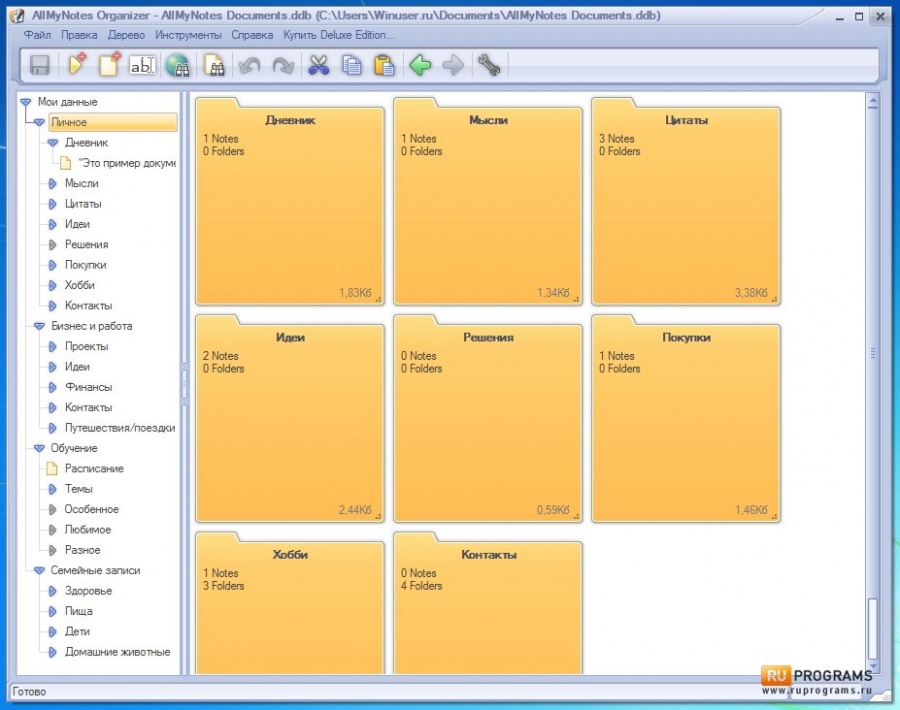Select Особенное in the tree
This screenshot has width=900, height=710.
[x=91, y=509]
